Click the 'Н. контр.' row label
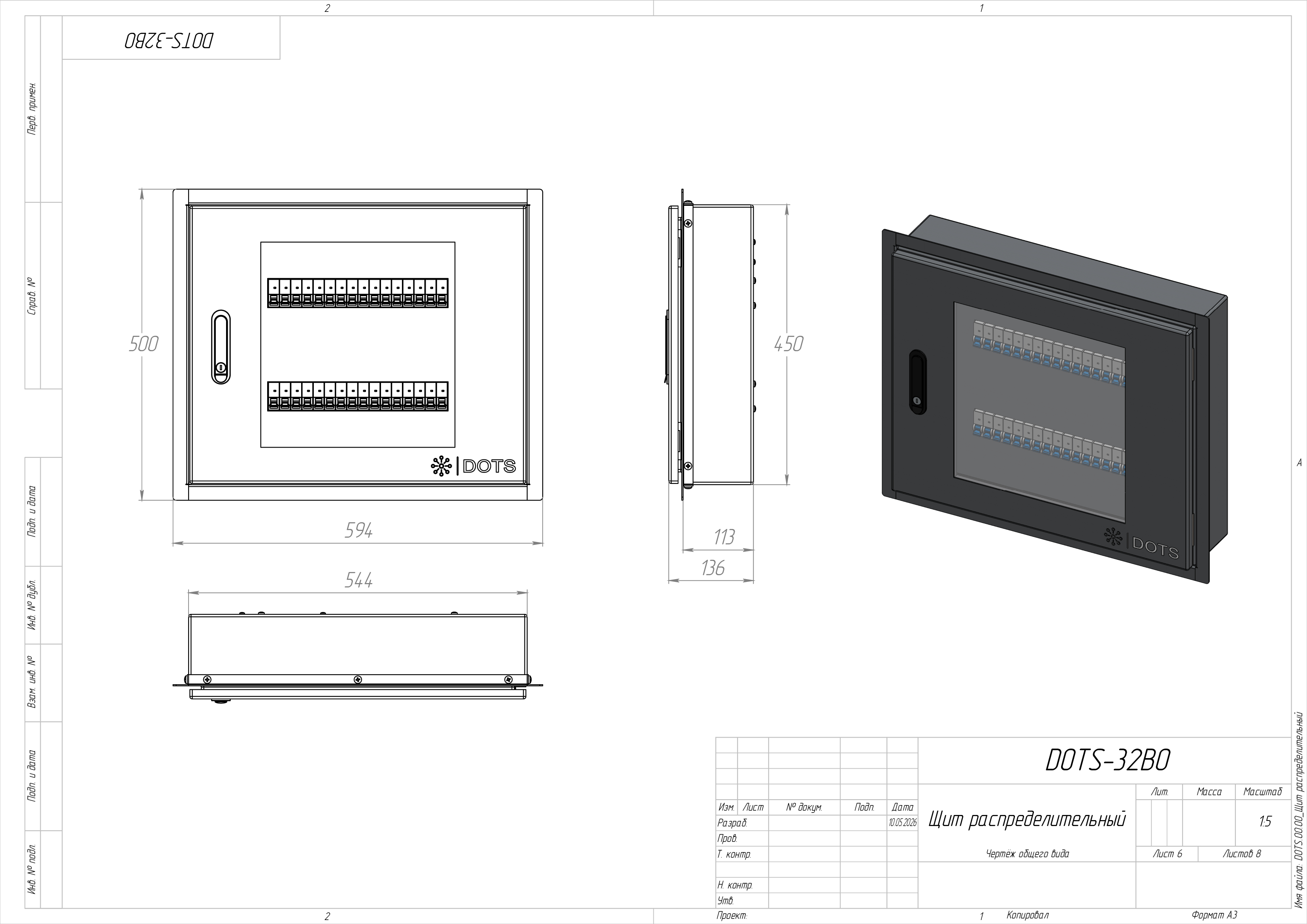Image resolution: width=1307 pixels, height=924 pixels. (735, 885)
